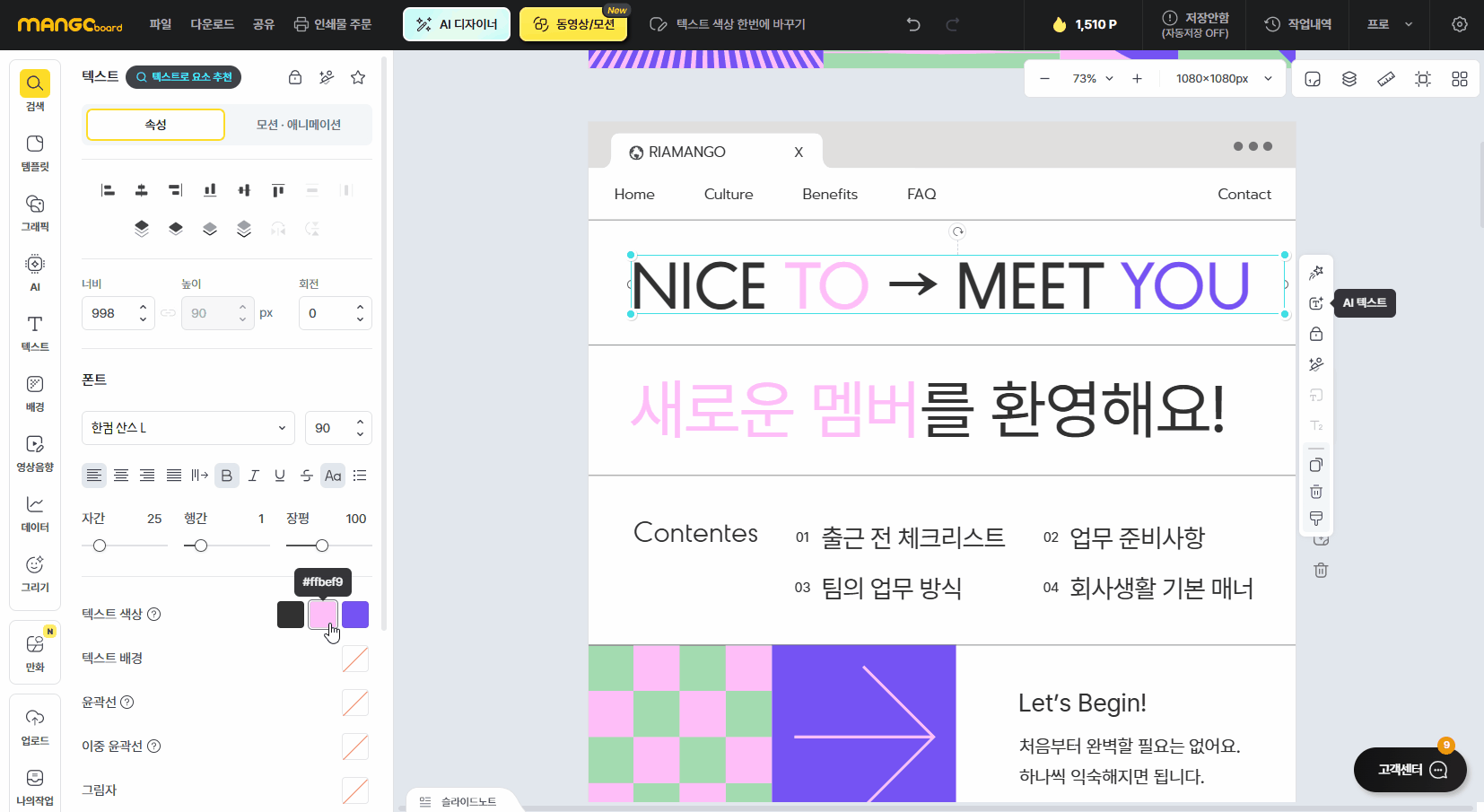Open the 업로드 upload panel
This screenshot has height=812, width=1484.
[x=35, y=727]
